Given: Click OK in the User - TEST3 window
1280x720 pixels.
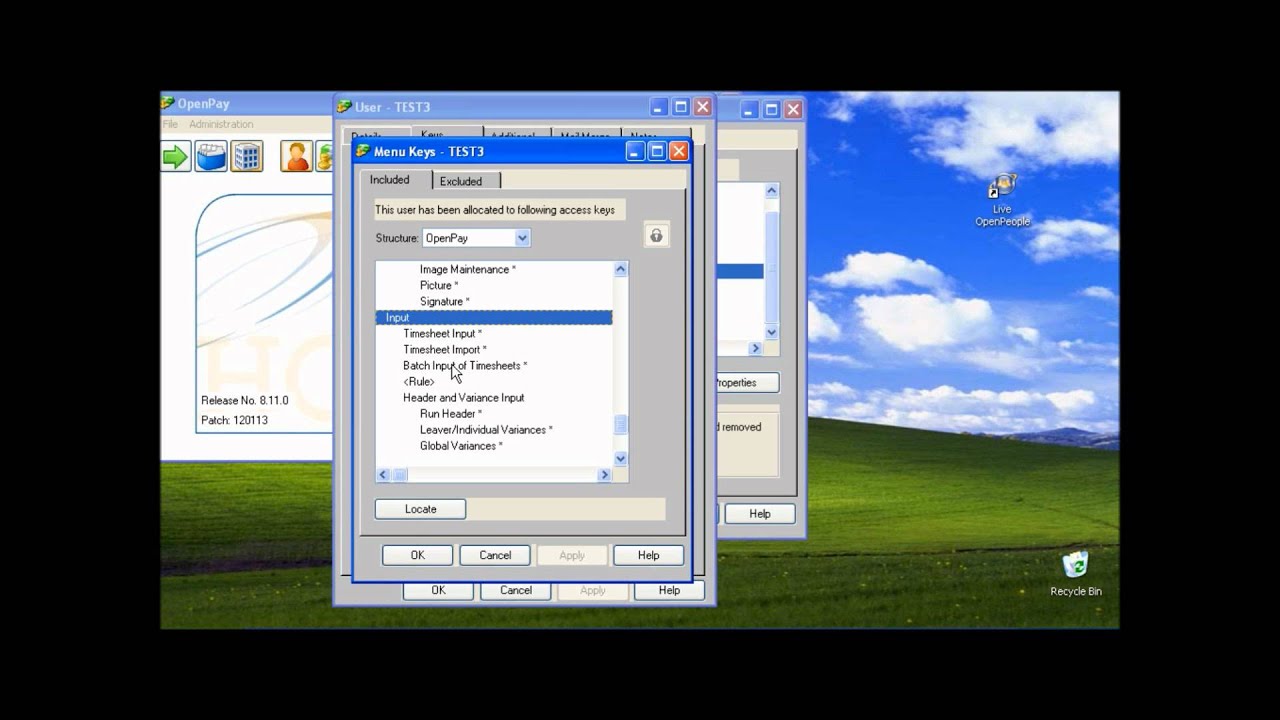Looking at the screenshot, I should click(438, 590).
